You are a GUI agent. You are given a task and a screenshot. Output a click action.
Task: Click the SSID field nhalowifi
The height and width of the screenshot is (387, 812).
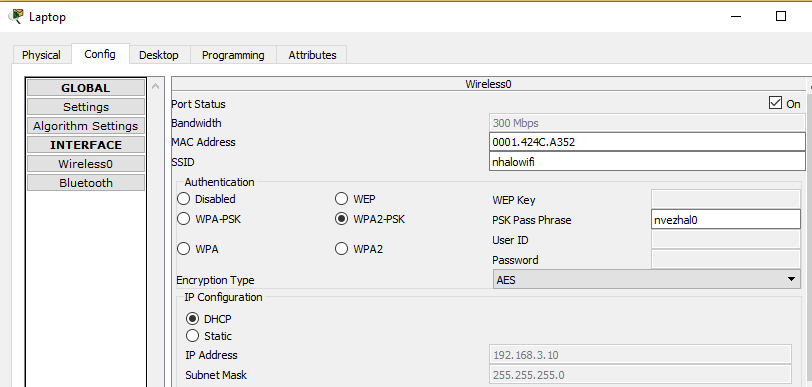coord(647,162)
